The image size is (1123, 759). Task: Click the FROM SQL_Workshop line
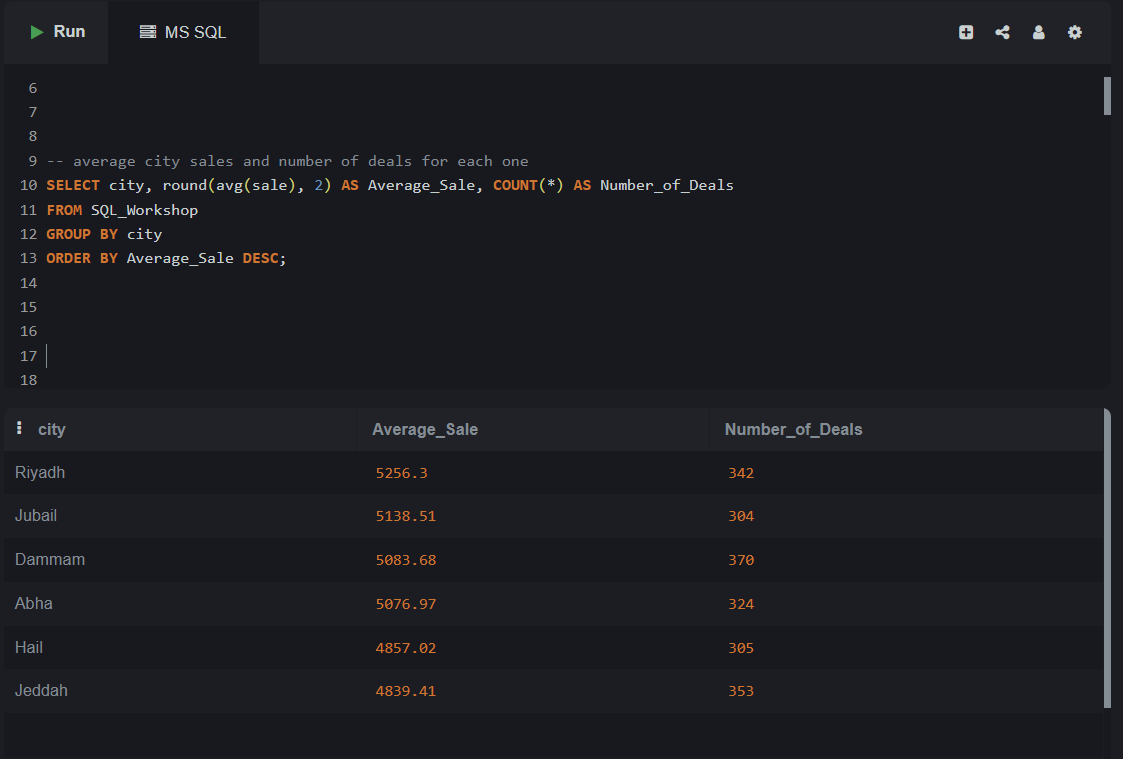122,210
